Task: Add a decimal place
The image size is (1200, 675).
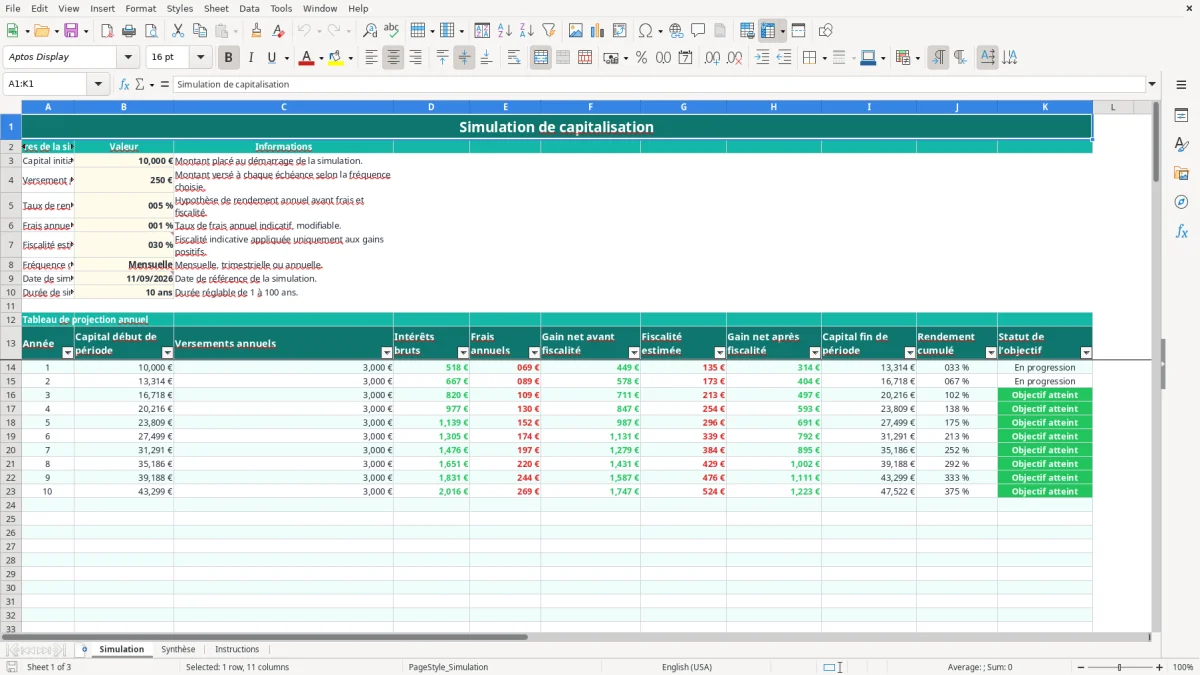Action: coord(713,58)
